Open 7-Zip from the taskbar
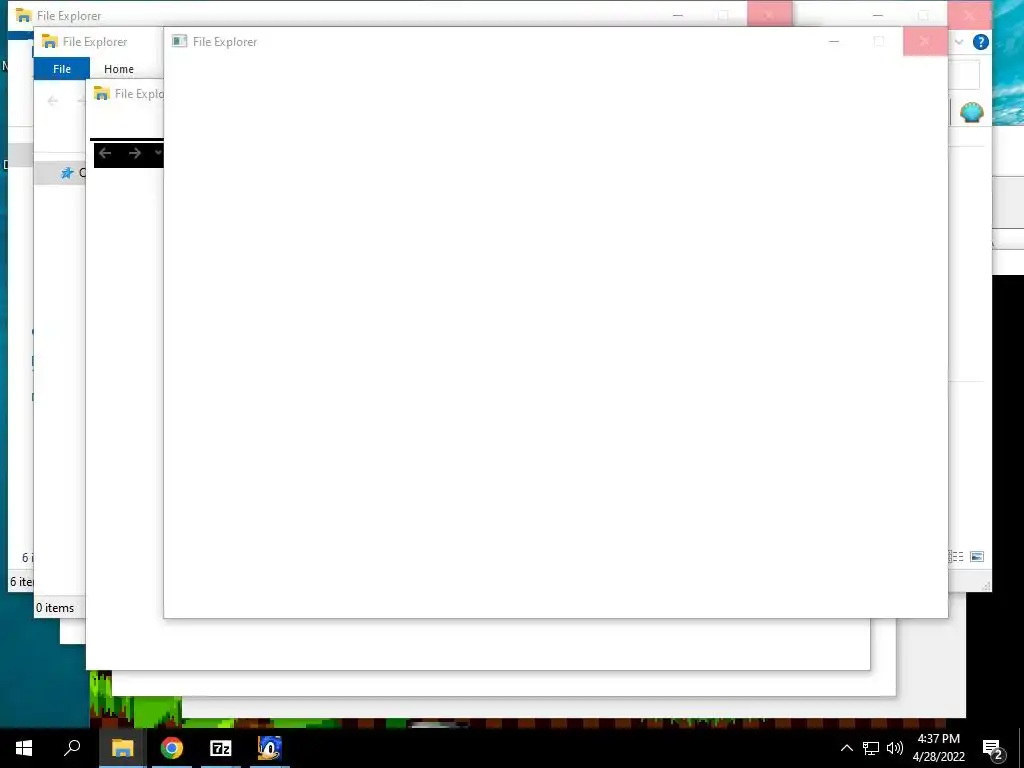1024x768 pixels. (221, 748)
